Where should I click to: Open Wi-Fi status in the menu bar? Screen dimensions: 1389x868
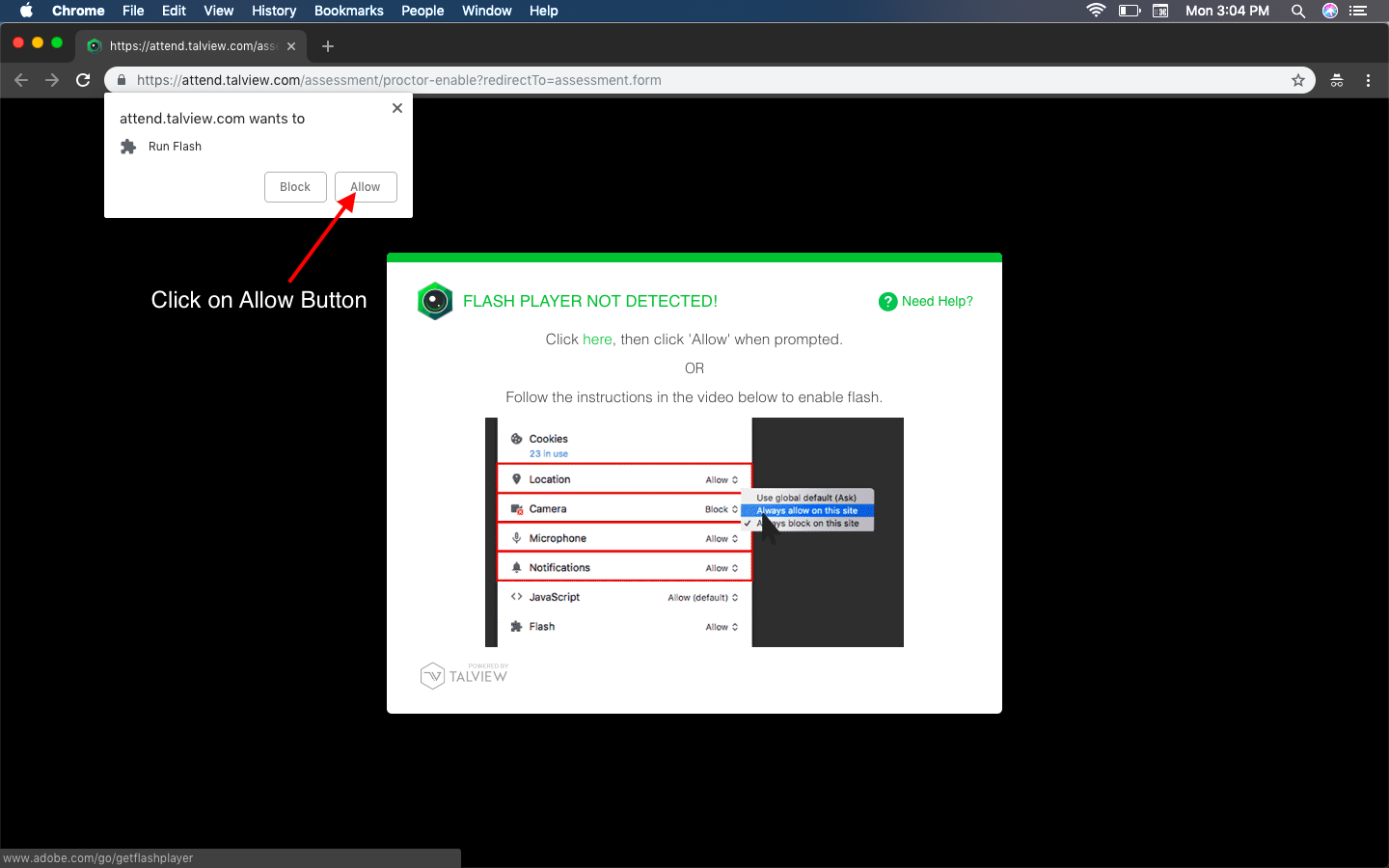pyautogui.click(x=1096, y=11)
